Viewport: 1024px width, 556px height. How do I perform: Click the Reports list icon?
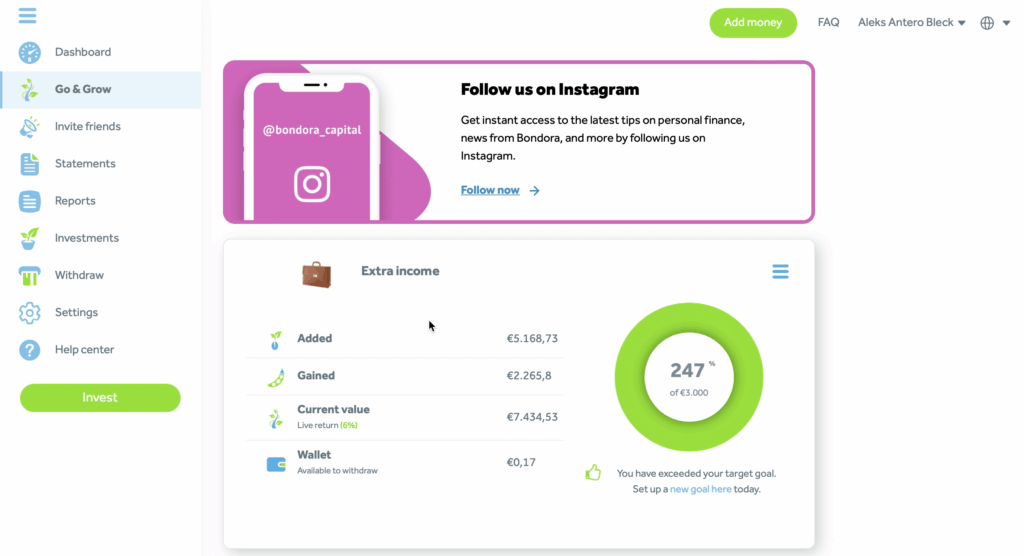coord(30,201)
